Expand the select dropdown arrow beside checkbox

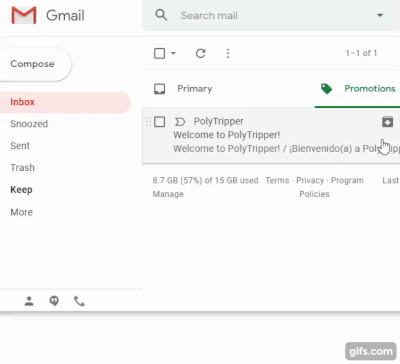coord(173,53)
